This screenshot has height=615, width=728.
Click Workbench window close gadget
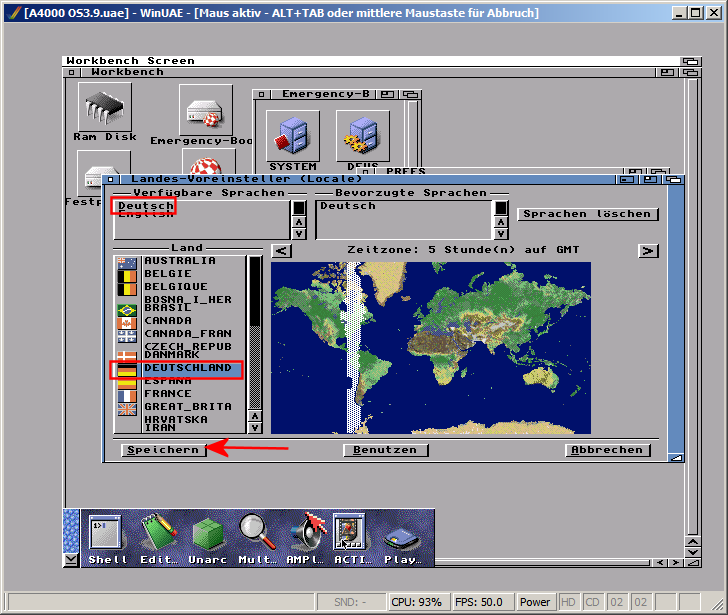tap(72, 72)
